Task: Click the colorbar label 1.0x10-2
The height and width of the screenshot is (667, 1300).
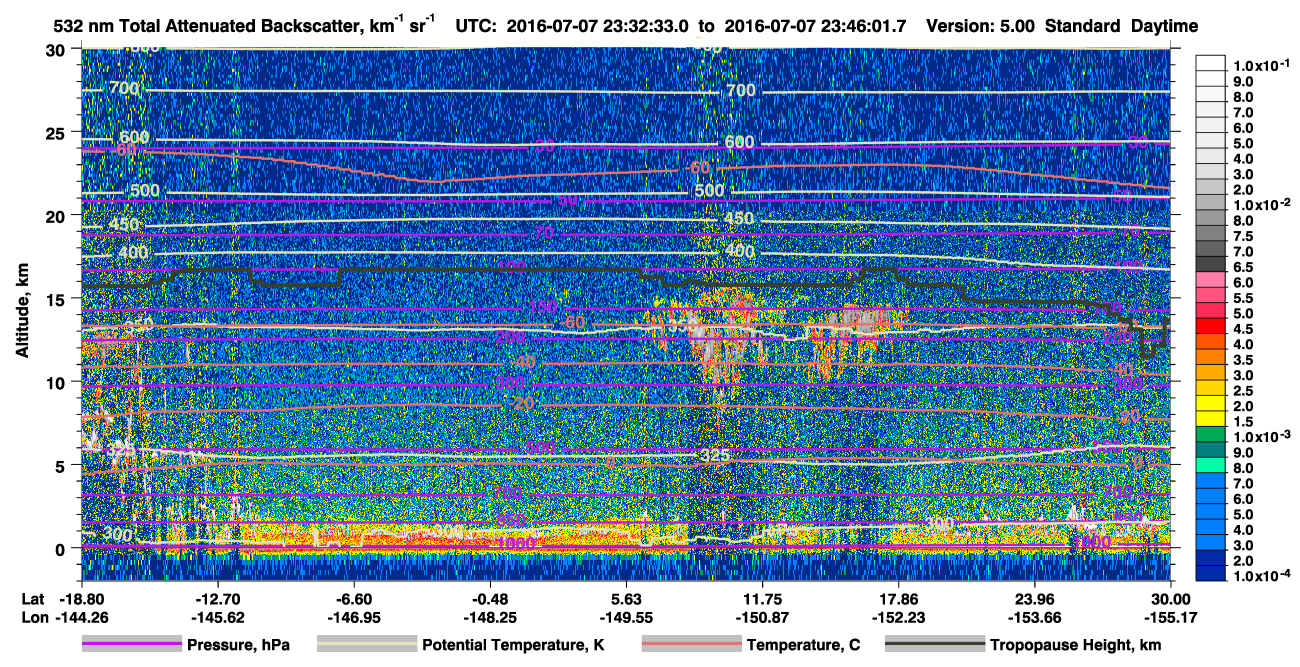Action: 1261,204
